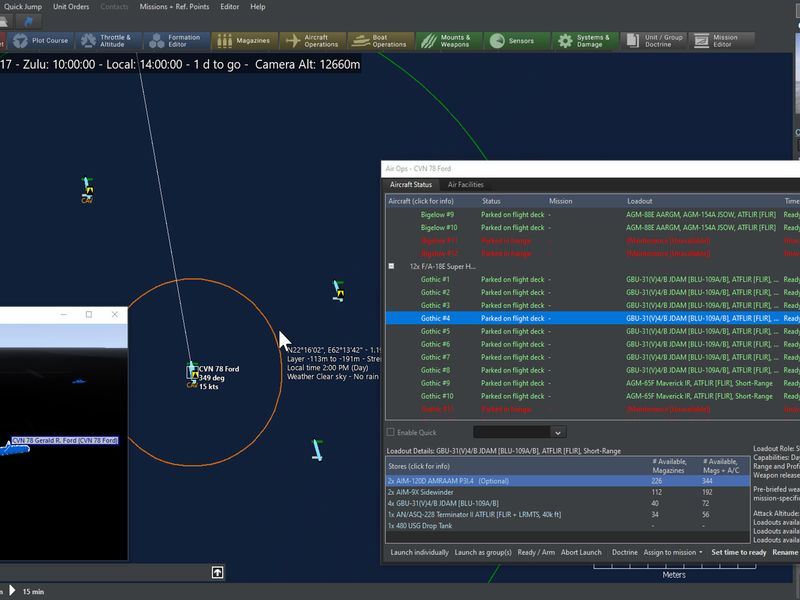This screenshot has height=600, width=800.
Task: Open the Magazines toolbar button
Action: 244,41
